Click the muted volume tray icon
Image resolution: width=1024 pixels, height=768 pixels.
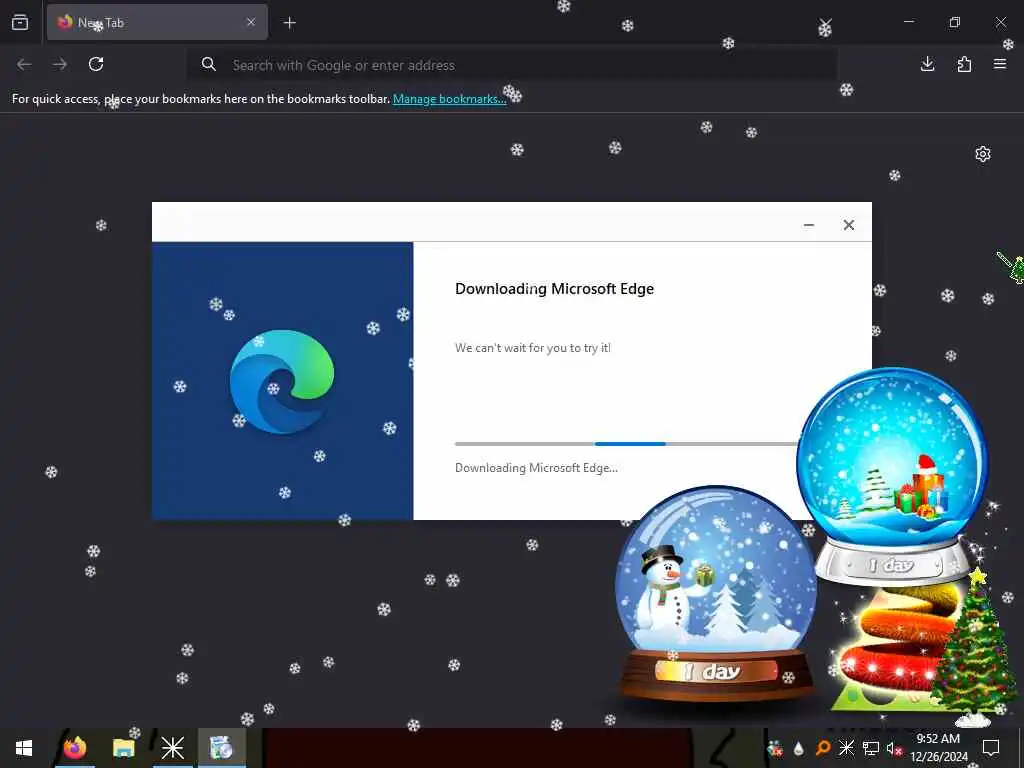click(894, 748)
